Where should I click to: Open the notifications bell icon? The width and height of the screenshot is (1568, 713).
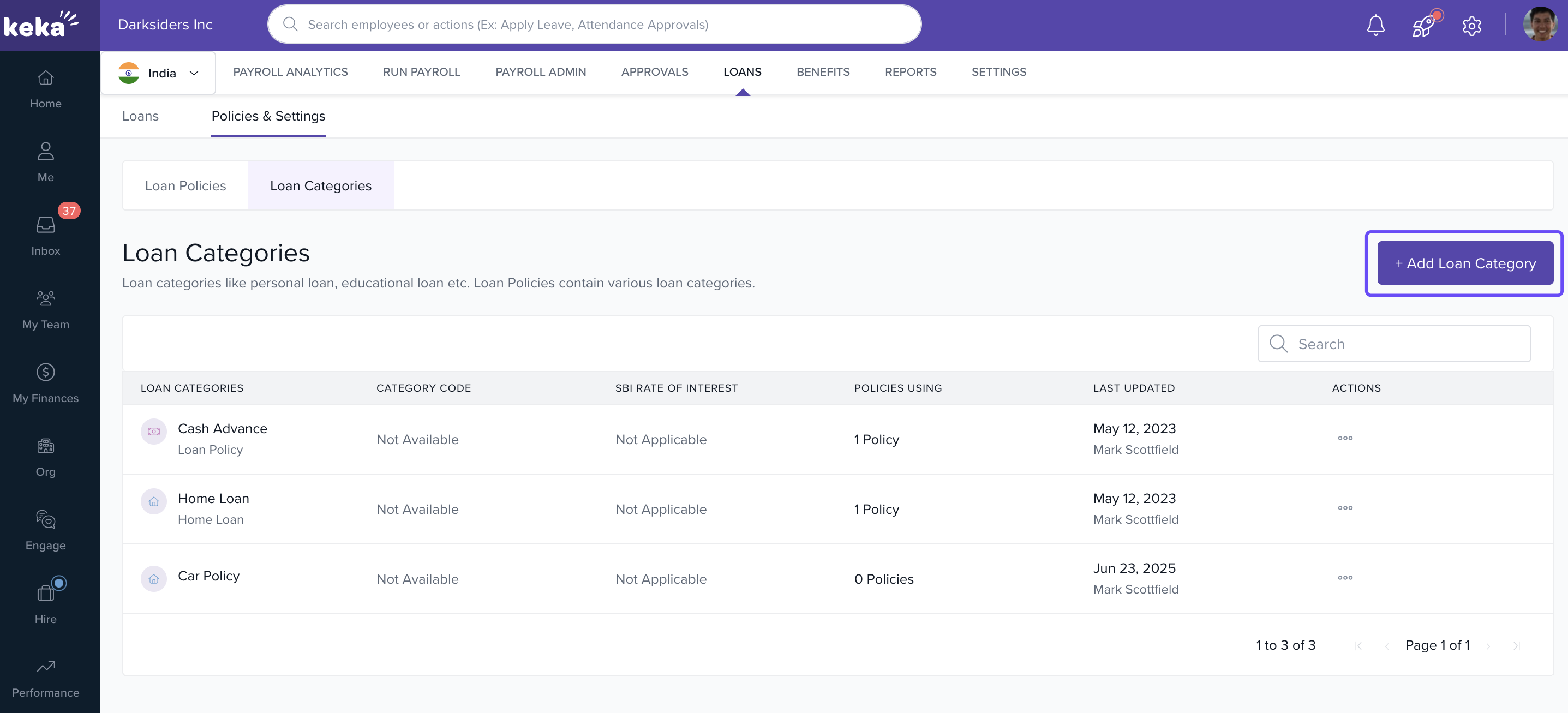[1375, 25]
